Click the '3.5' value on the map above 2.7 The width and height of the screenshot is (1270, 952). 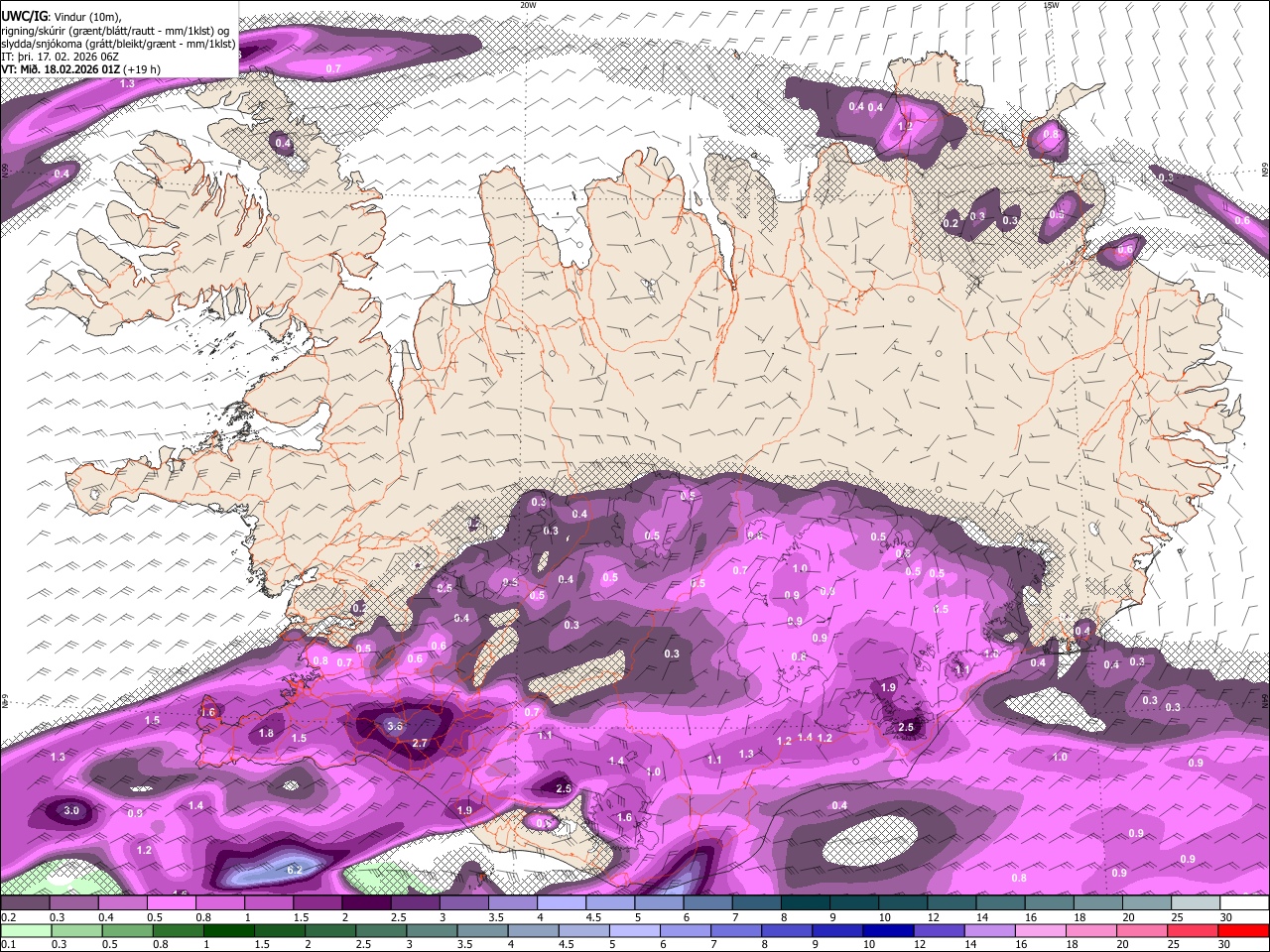(395, 726)
